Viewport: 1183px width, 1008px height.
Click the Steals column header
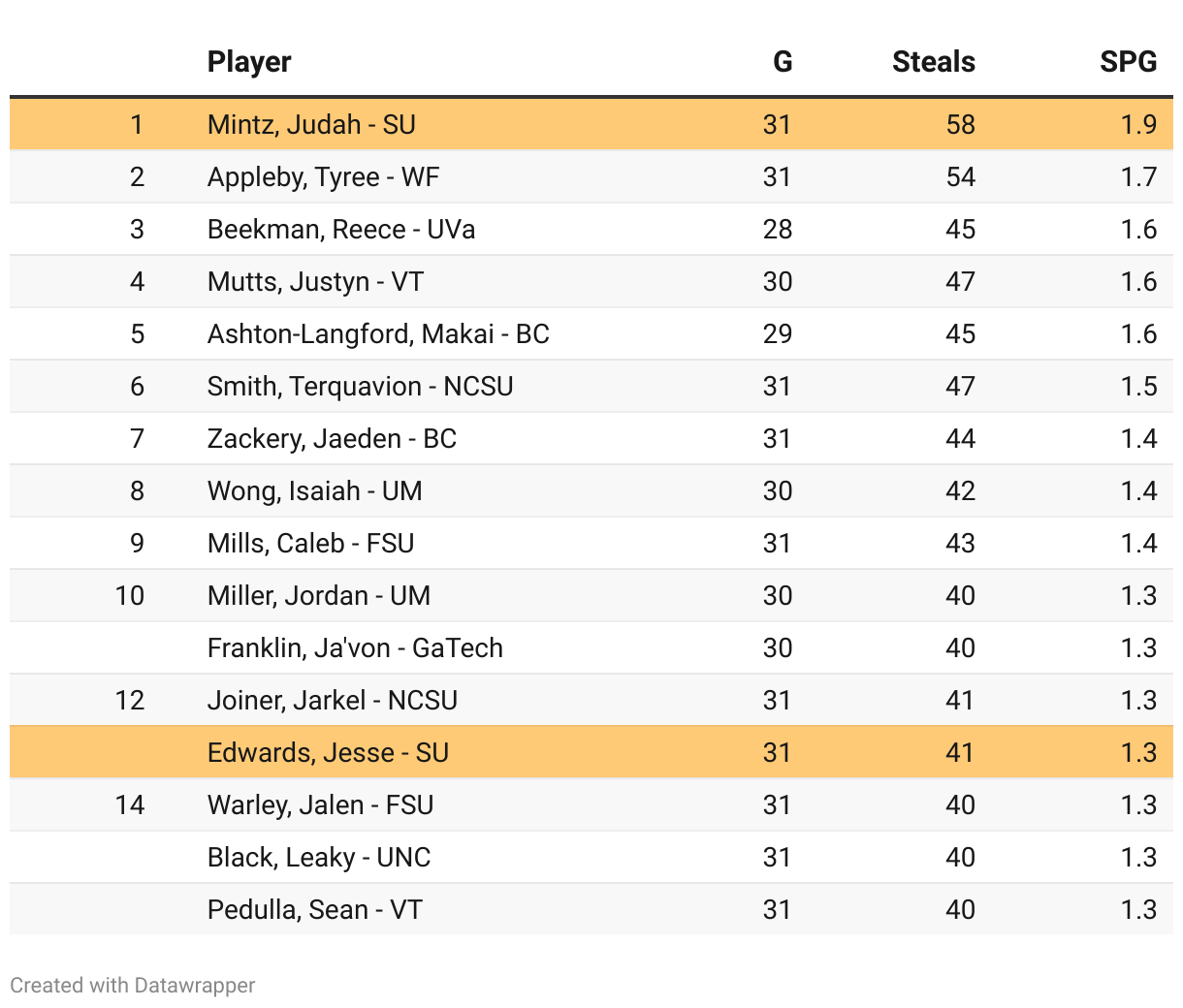pos(933,62)
